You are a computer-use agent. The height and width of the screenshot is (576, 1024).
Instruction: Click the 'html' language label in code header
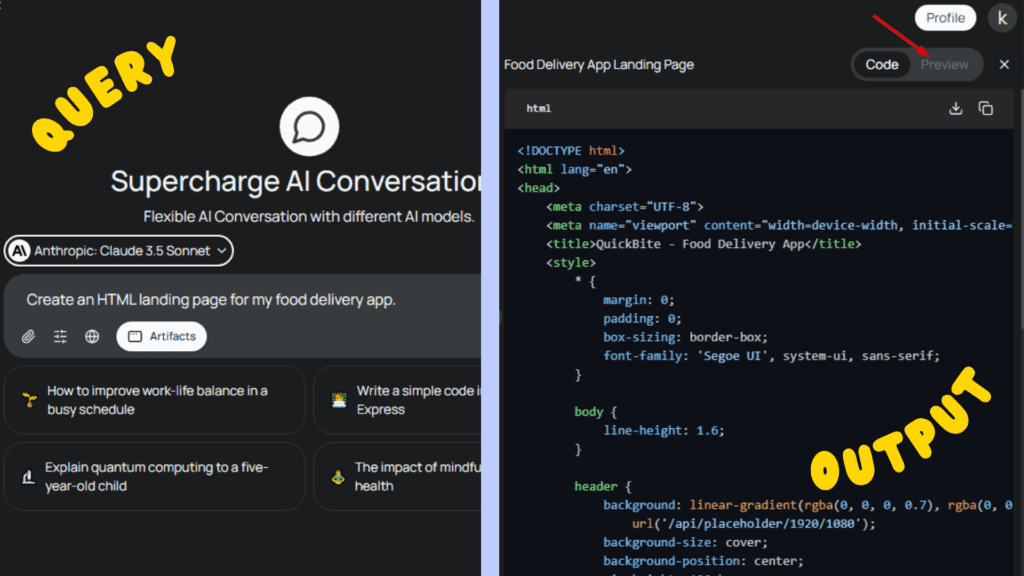click(x=538, y=108)
